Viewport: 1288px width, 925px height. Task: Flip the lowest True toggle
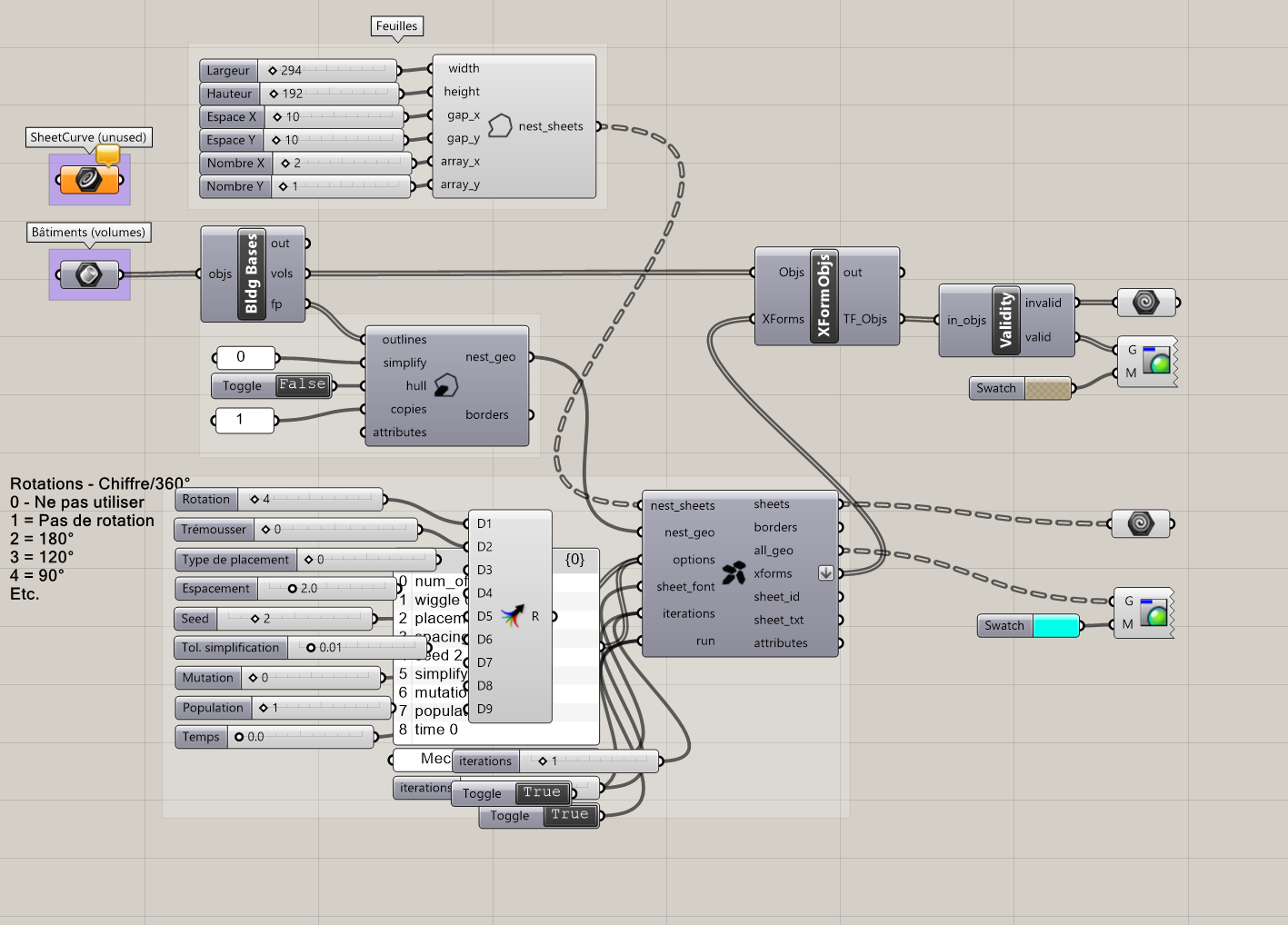coord(570,816)
